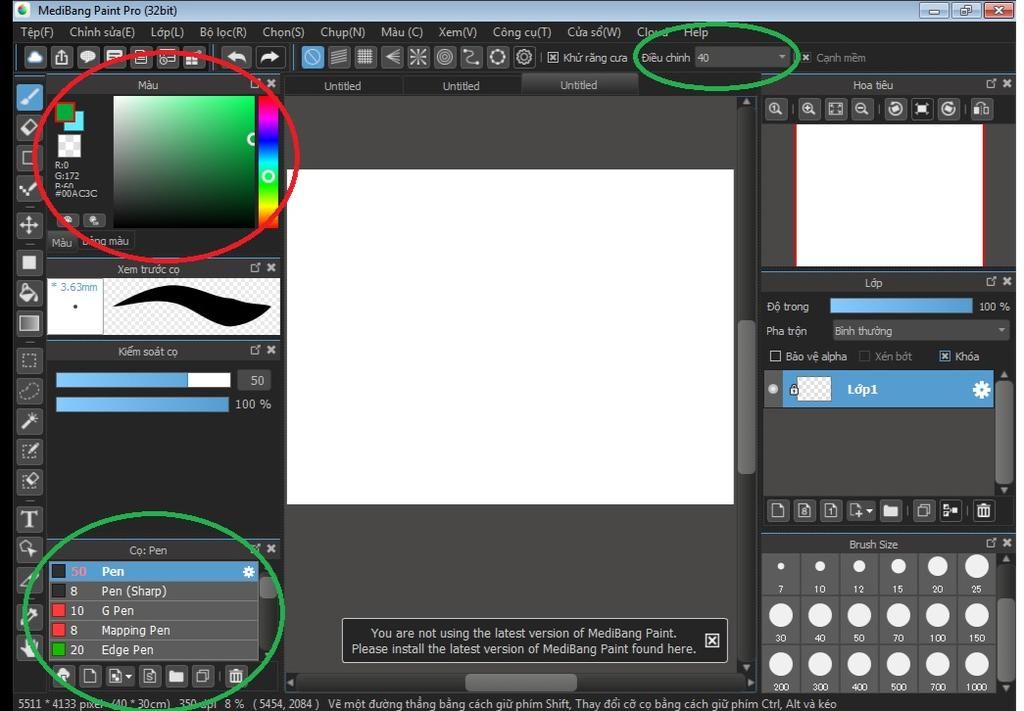
Task: Open Điều chỉnh dropdown showing 40
Action: click(x=742, y=57)
